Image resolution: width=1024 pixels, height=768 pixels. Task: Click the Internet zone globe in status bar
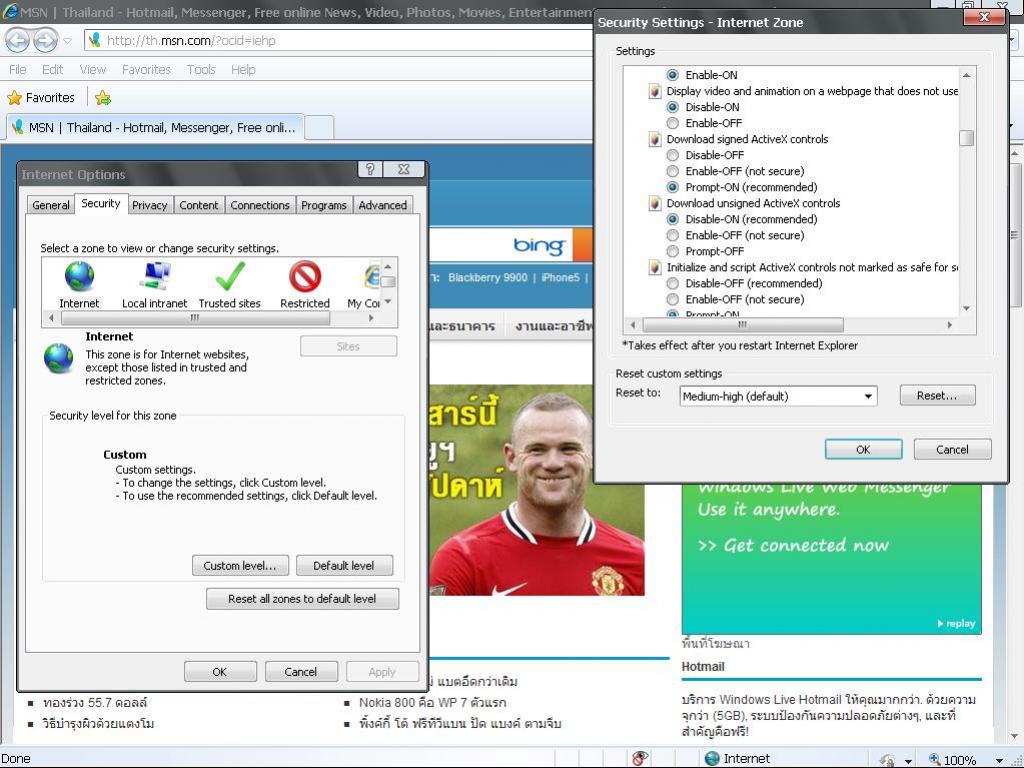(x=712, y=758)
